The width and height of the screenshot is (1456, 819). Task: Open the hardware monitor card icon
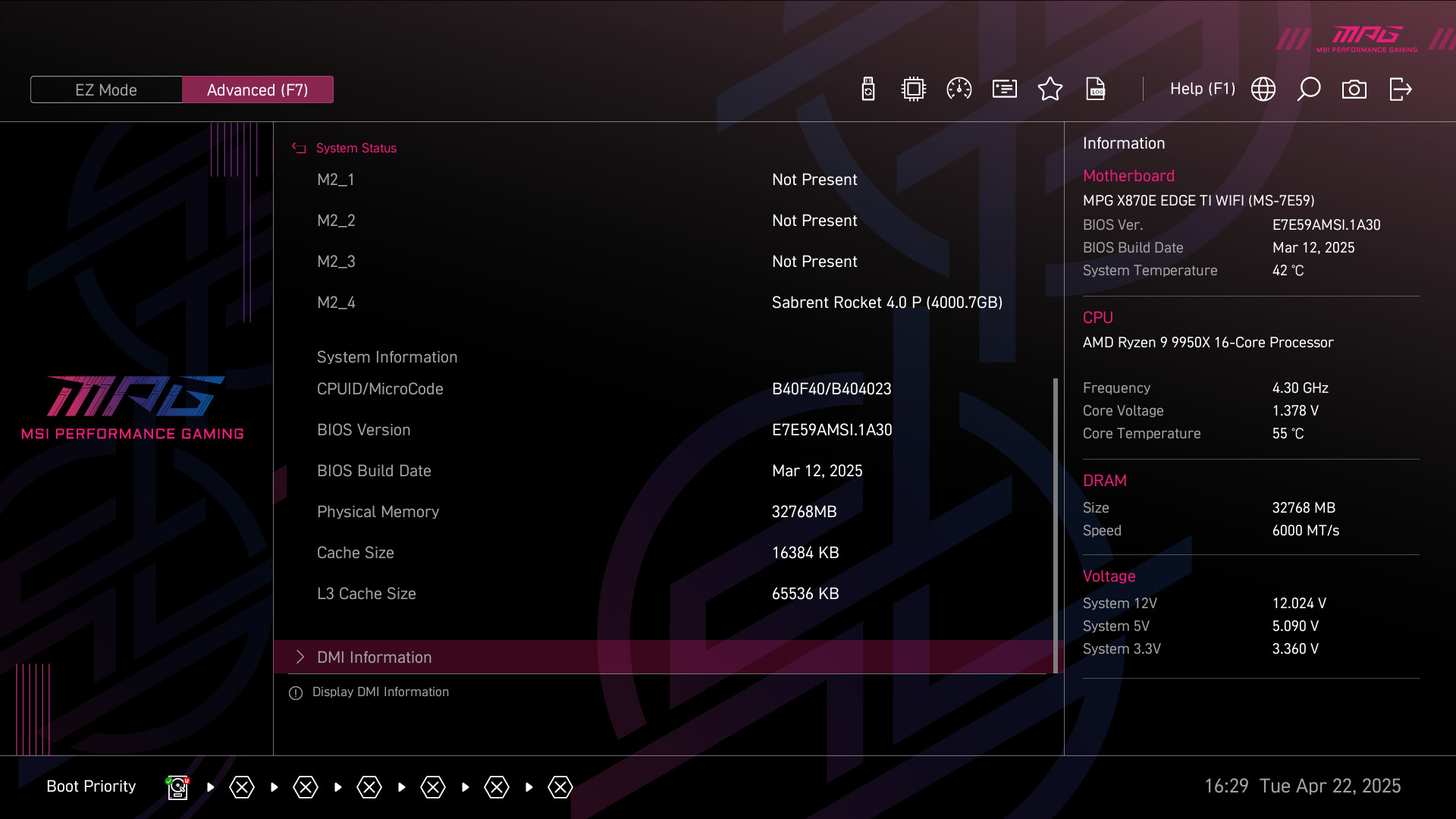coord(1005,89)
